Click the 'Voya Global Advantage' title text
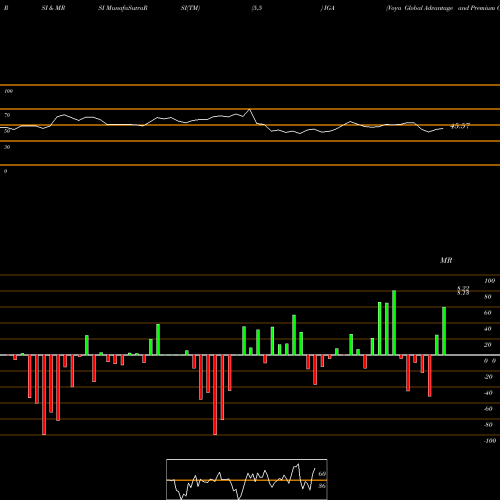Image resolution: width=500 pixels, height=500 pixels. [419, 8]
